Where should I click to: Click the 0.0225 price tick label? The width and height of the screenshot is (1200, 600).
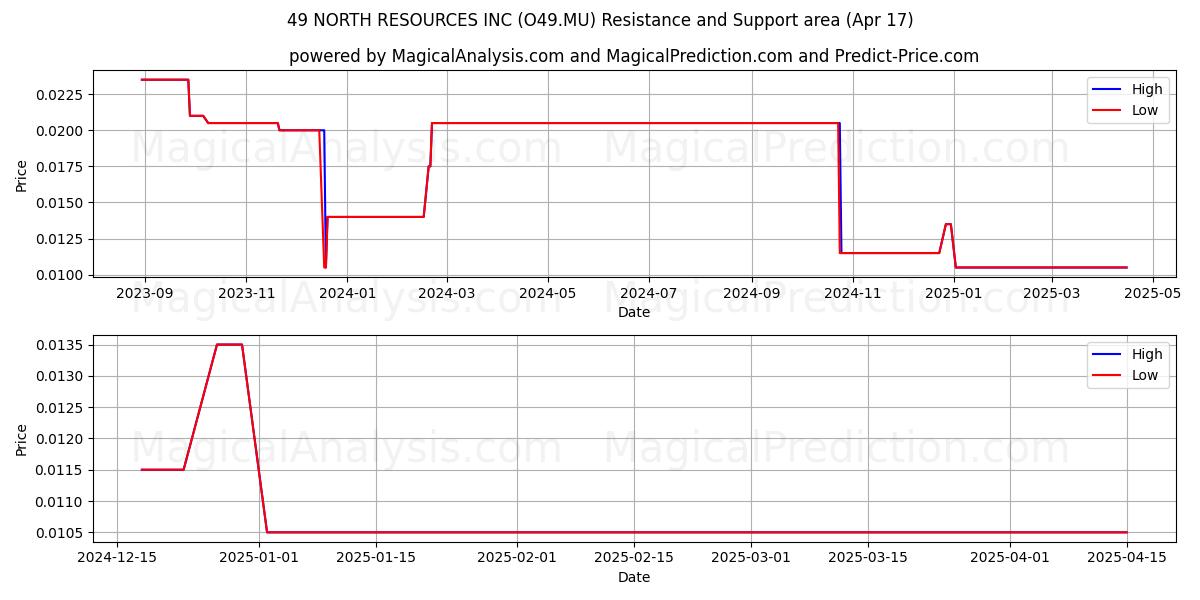(62, 95)
